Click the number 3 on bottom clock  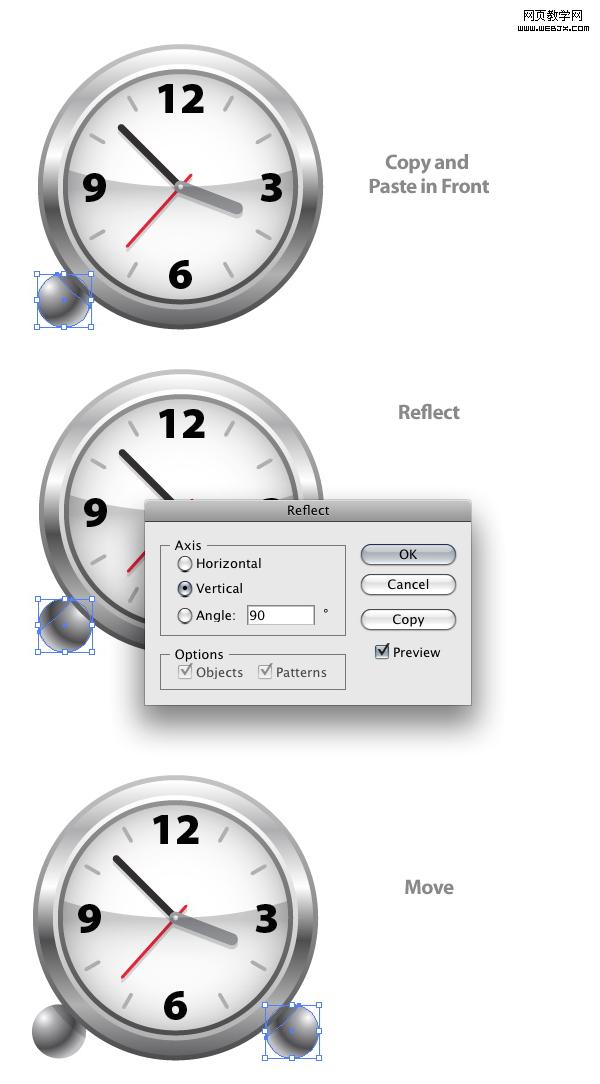tap(266, 918)
